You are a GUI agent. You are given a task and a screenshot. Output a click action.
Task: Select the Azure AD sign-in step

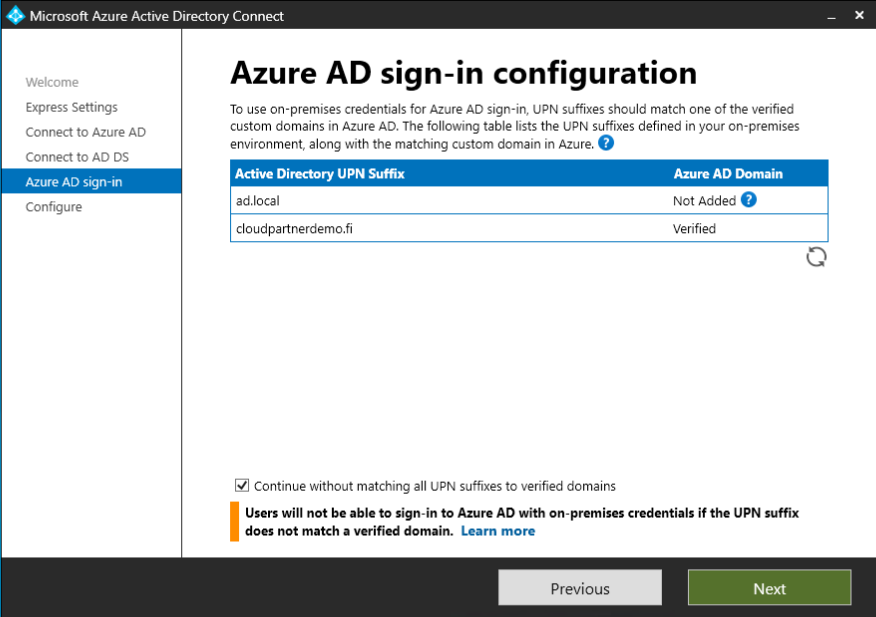74,182
